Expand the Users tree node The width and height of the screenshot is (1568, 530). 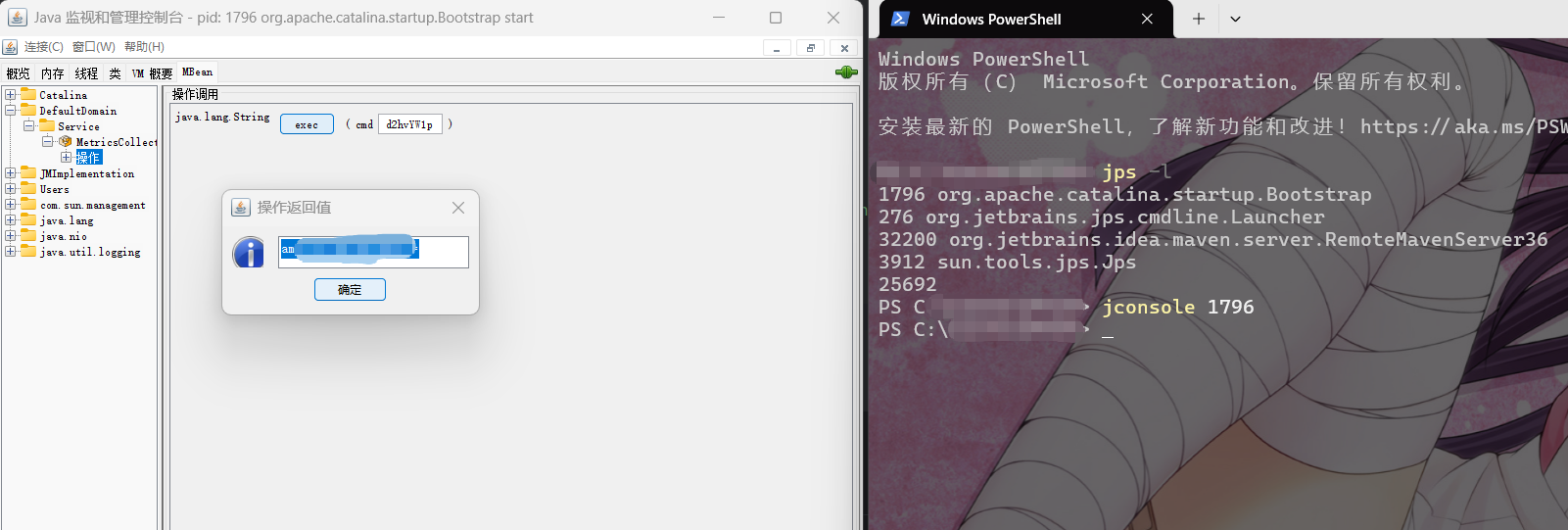click(10, 189)
